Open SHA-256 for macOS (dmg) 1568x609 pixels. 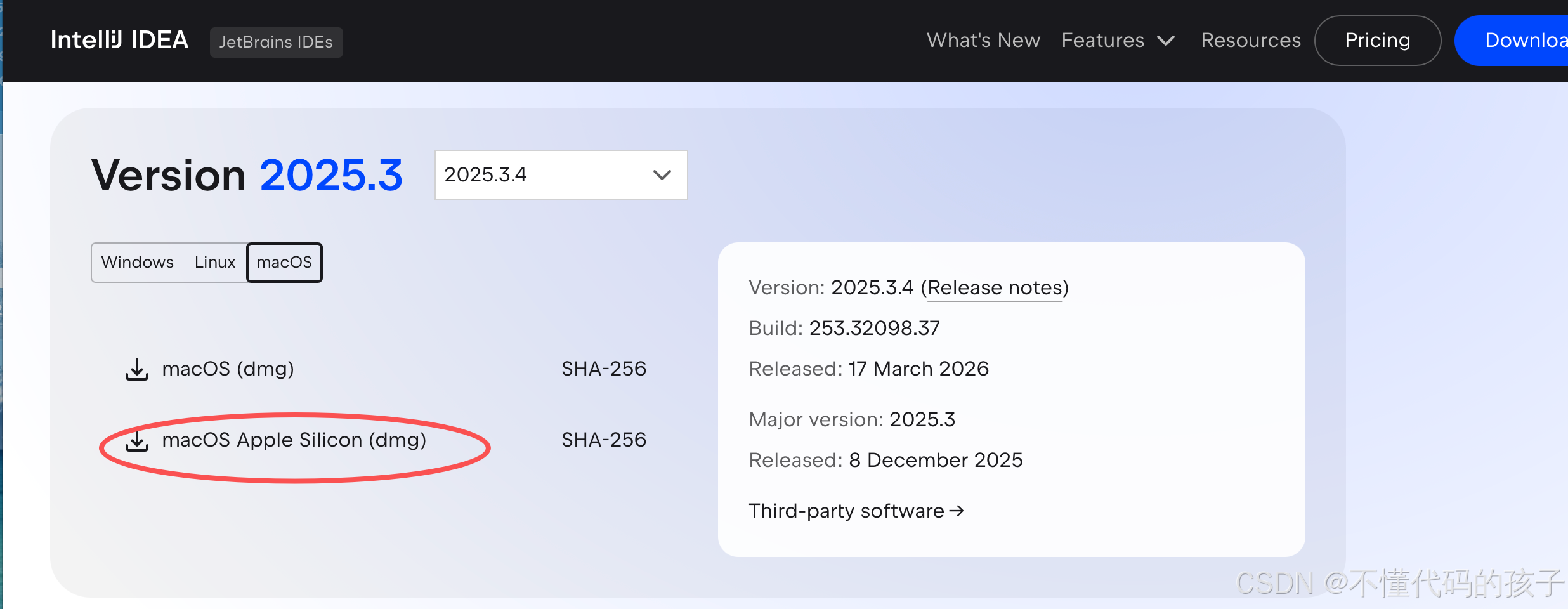click(x=604, y=369)
